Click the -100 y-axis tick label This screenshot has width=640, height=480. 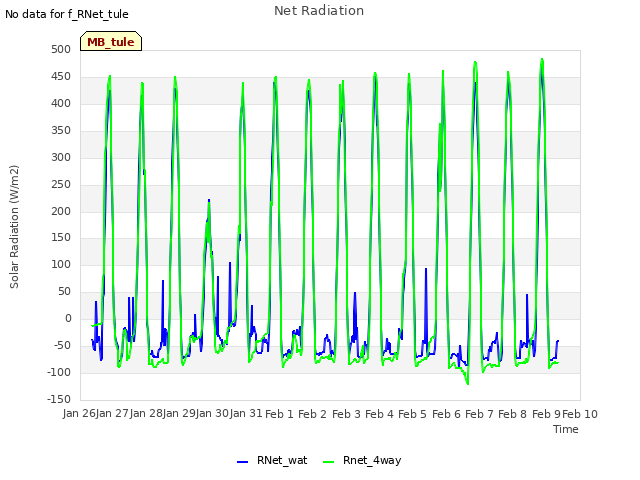[x=59, y=372]
